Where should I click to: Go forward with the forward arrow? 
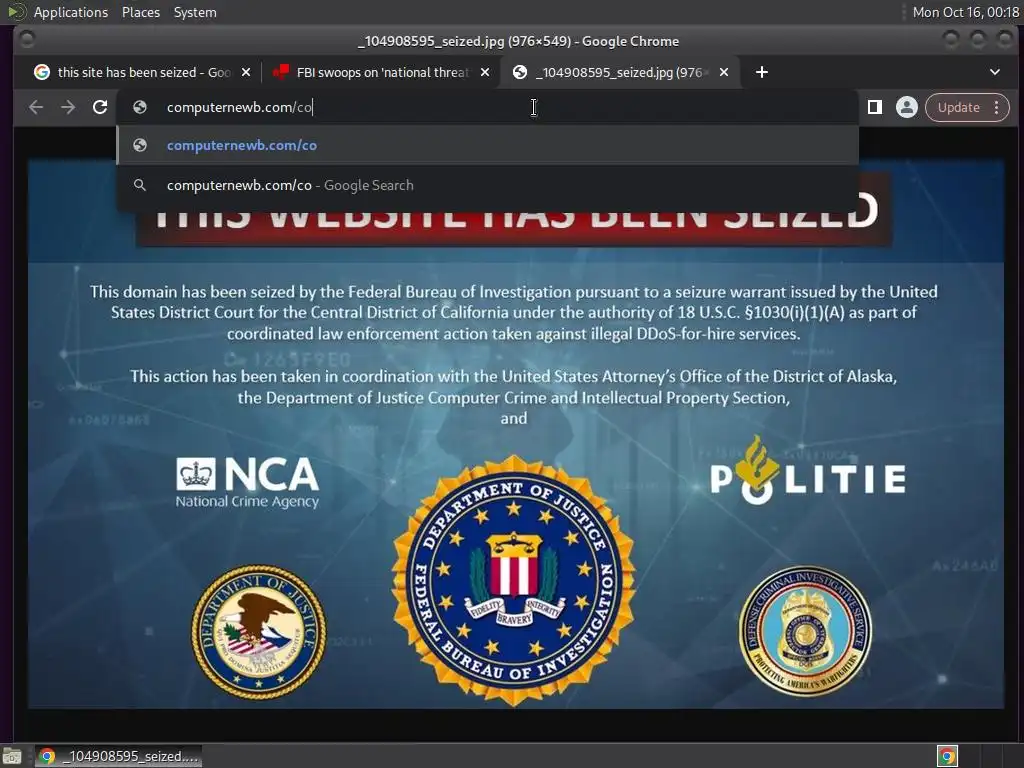coord(68,107)
